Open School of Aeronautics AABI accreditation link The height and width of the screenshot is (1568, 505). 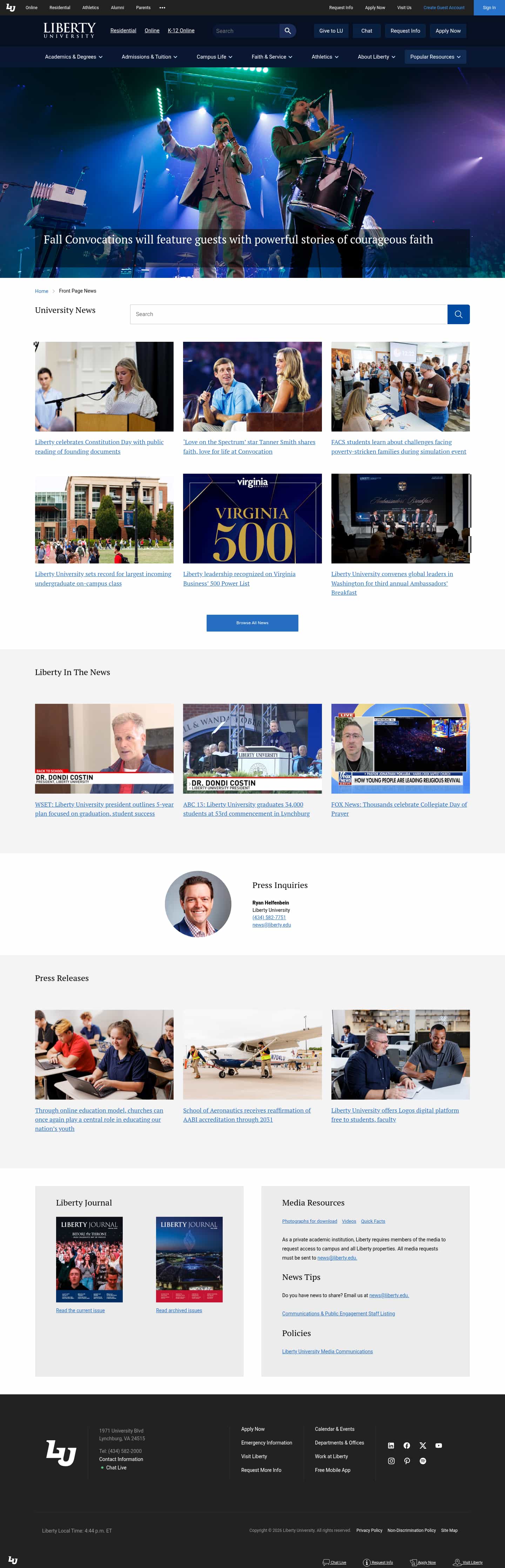click(247, 1115)
